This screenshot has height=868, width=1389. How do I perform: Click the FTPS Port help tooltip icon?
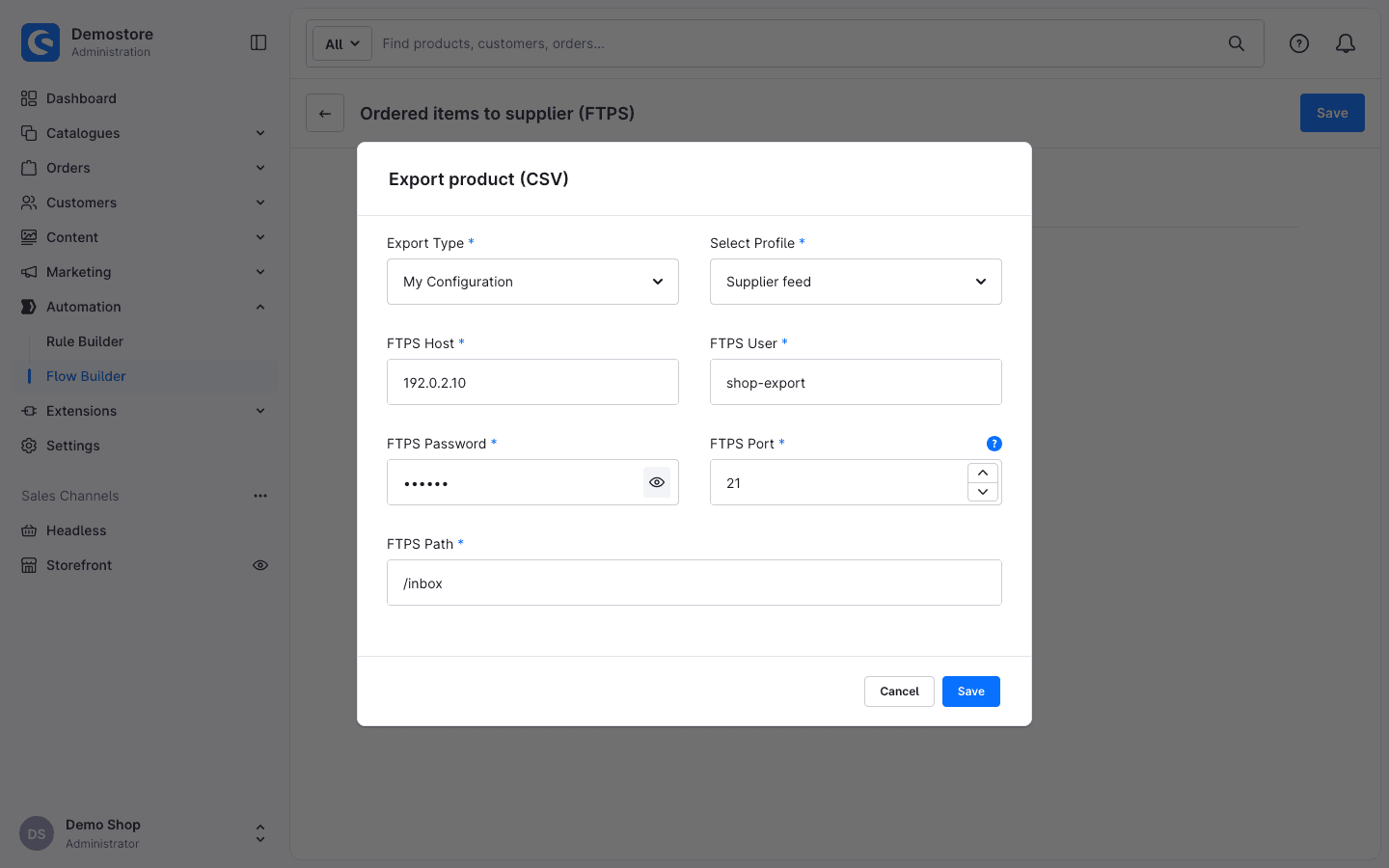click(x=994, y=444)
